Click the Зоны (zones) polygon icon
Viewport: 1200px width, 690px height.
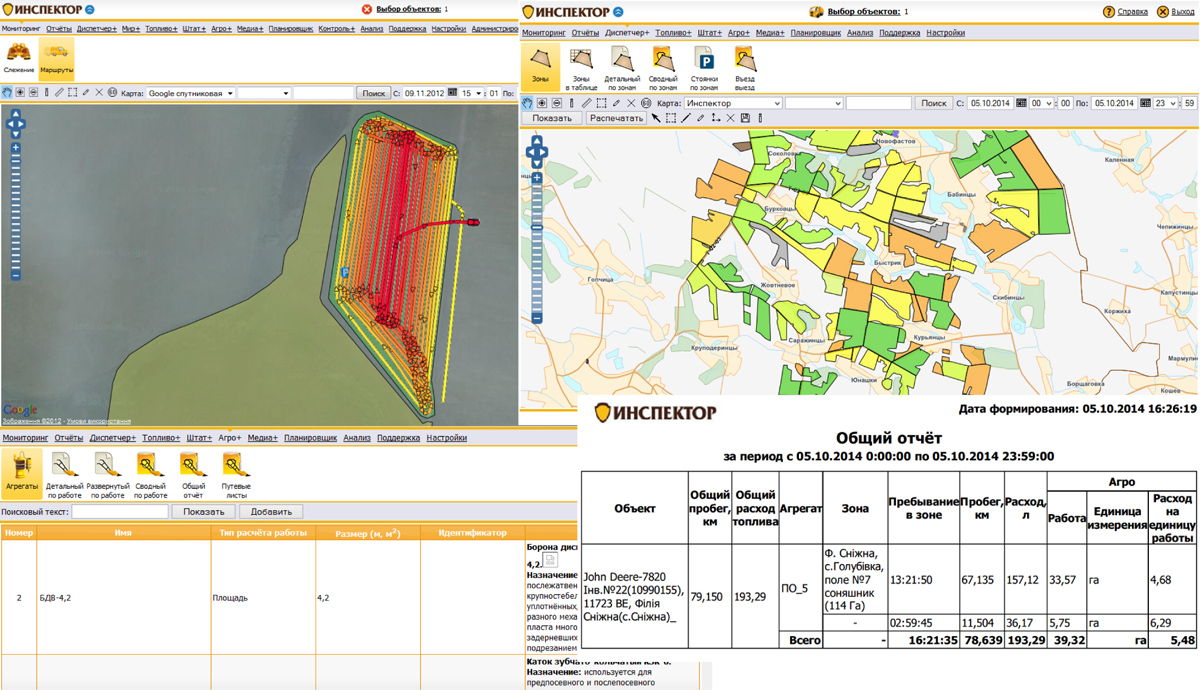(540, 66)
